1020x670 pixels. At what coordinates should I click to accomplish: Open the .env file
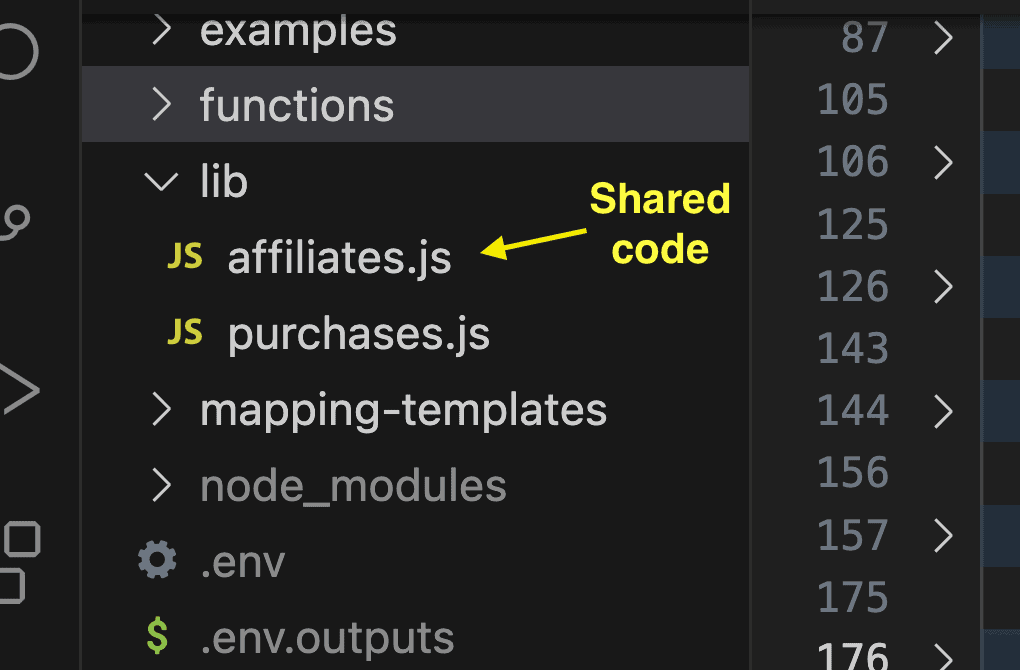pyautogui.click(x=242, y=562)
